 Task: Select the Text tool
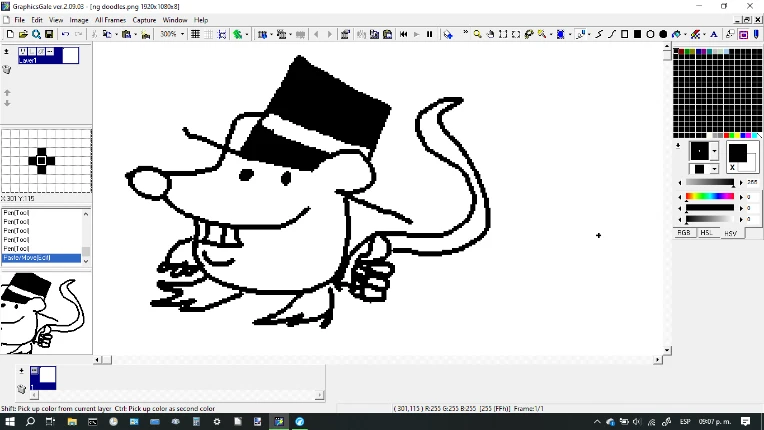pyautogui.click(x=714, y=34)
